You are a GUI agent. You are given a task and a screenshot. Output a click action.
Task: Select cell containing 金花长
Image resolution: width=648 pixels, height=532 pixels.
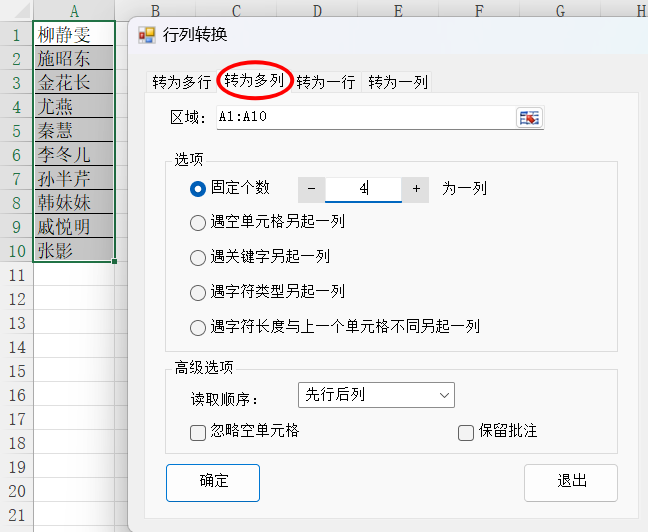click(x=74, y=82)
